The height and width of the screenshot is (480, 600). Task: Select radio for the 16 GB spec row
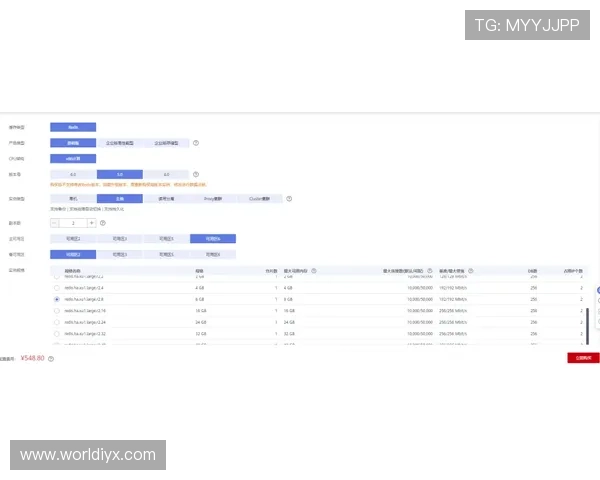click(x=57, y=311)
